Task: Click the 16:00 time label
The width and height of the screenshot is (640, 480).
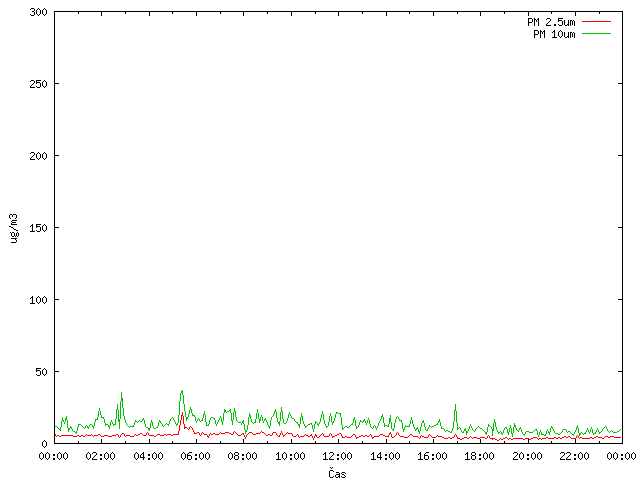Action: tap(432, 456)
